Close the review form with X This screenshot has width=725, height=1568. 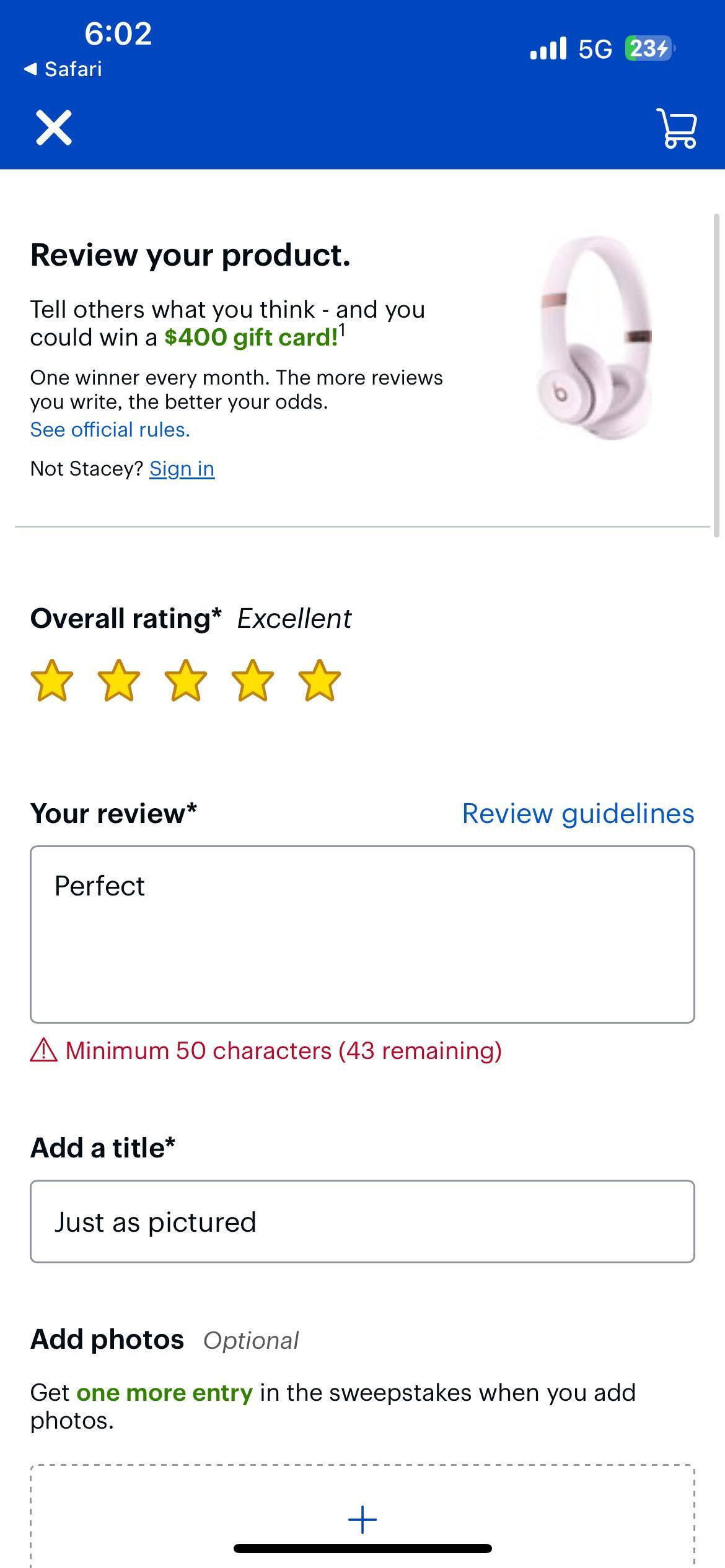54,128
